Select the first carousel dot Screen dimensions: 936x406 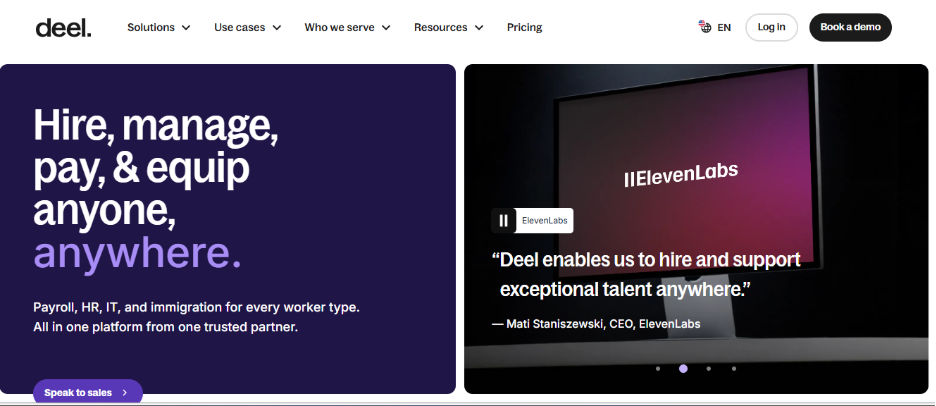[x=658, y=369]
